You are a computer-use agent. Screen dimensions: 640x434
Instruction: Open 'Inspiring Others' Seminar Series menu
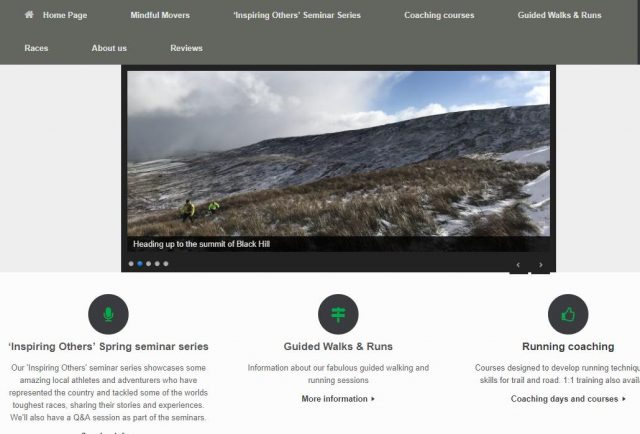click(297, 15)
